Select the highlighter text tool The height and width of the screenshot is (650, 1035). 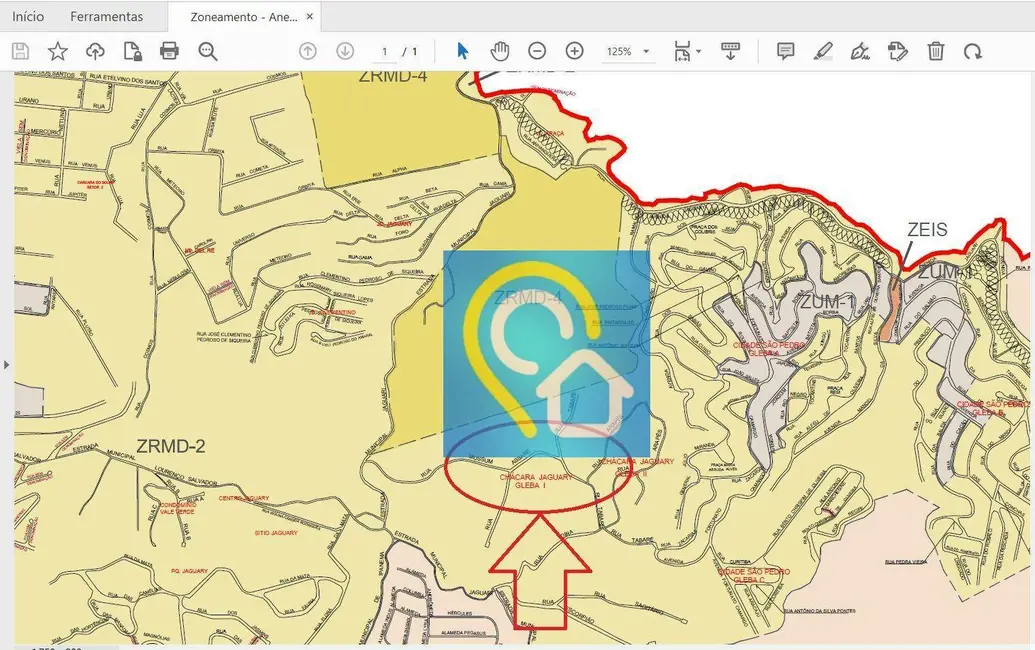823,51
